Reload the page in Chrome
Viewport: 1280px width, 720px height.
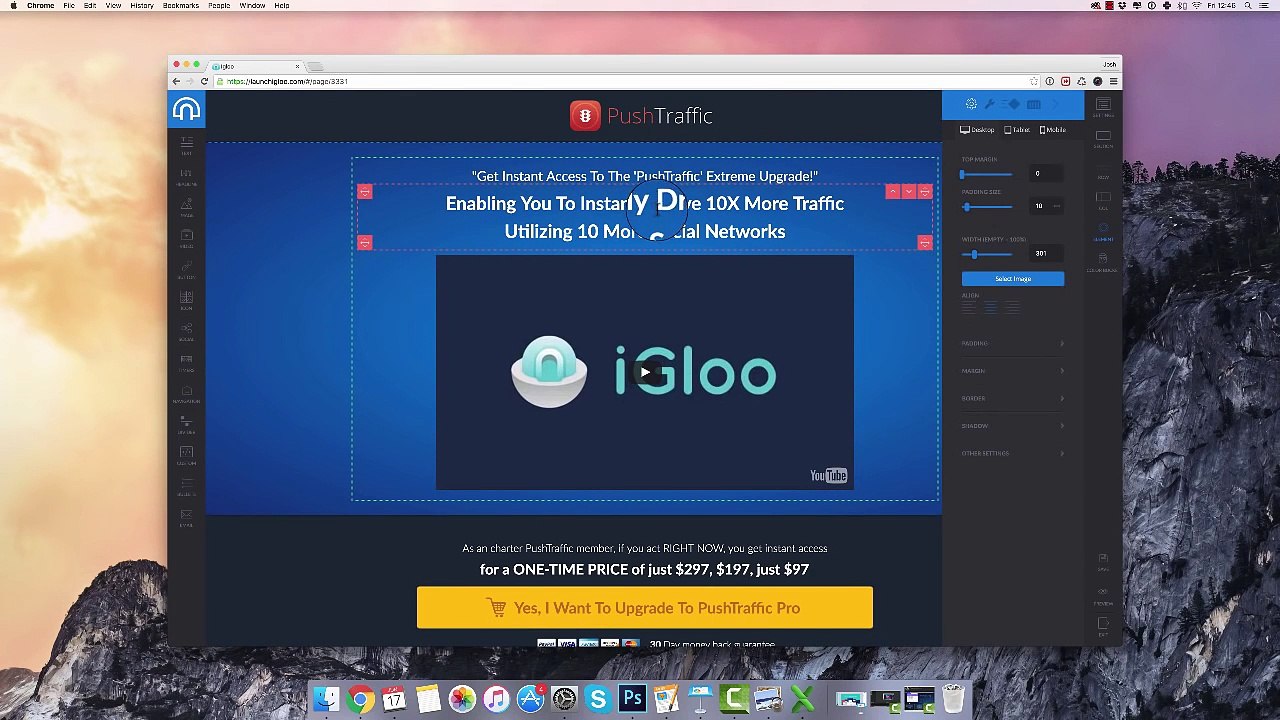pos(205,81)
